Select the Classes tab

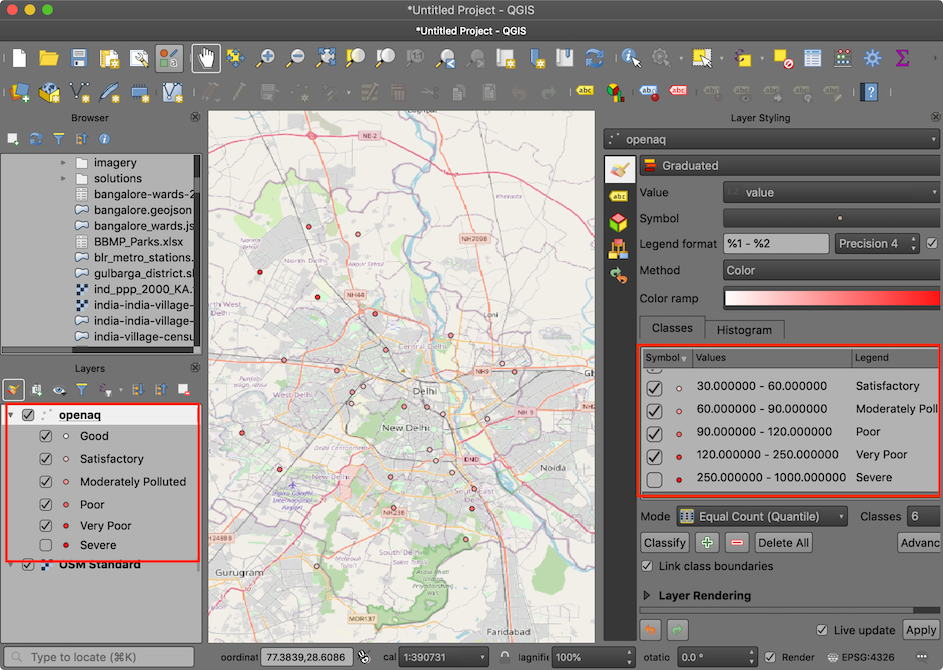click(671, 328)
